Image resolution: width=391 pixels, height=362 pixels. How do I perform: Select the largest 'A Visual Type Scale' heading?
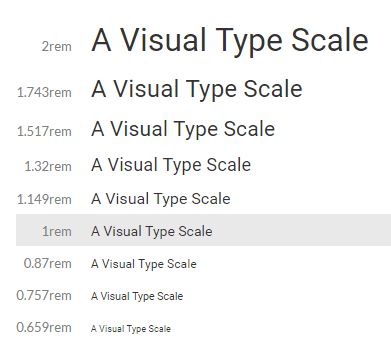(x=230, y=40)
